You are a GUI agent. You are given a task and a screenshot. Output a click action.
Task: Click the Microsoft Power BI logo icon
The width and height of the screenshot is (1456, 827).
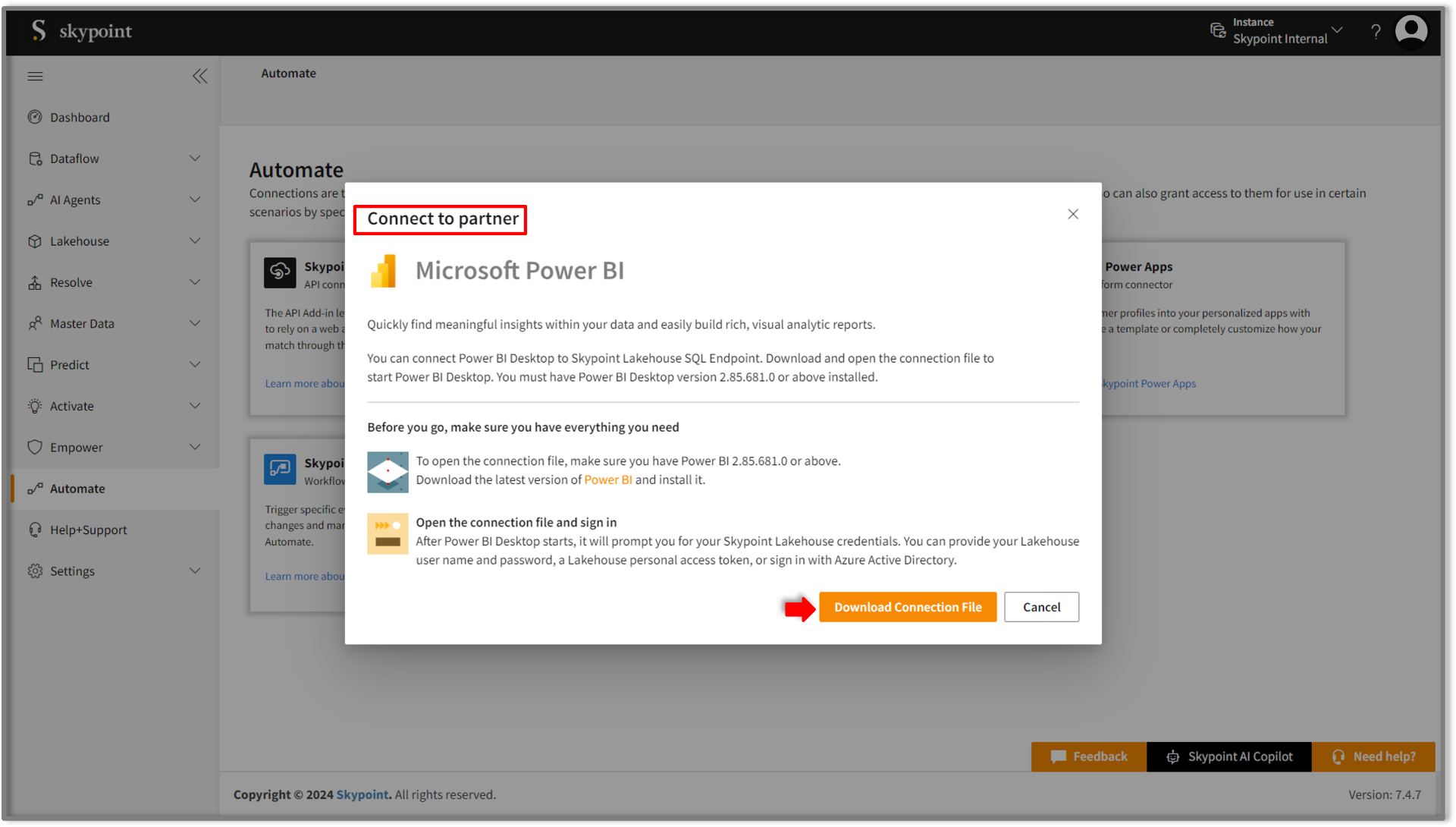384,271
